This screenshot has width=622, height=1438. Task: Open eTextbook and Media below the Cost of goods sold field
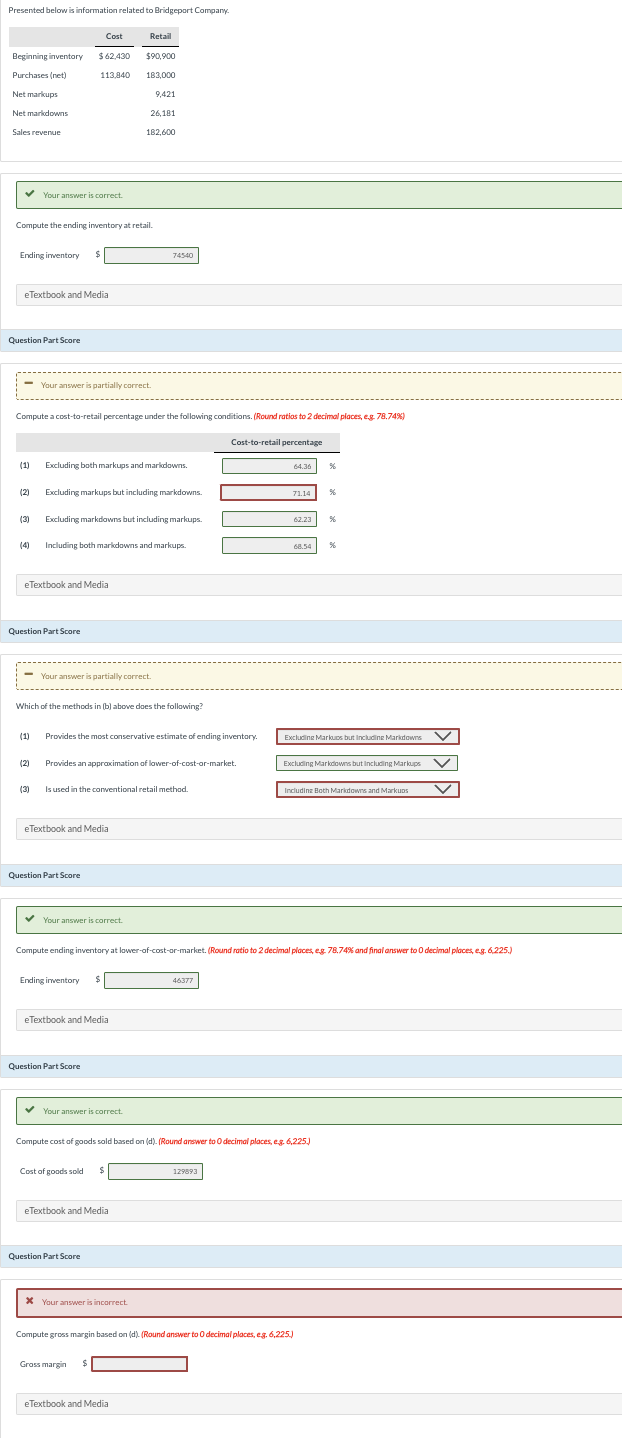[320, 1210]
